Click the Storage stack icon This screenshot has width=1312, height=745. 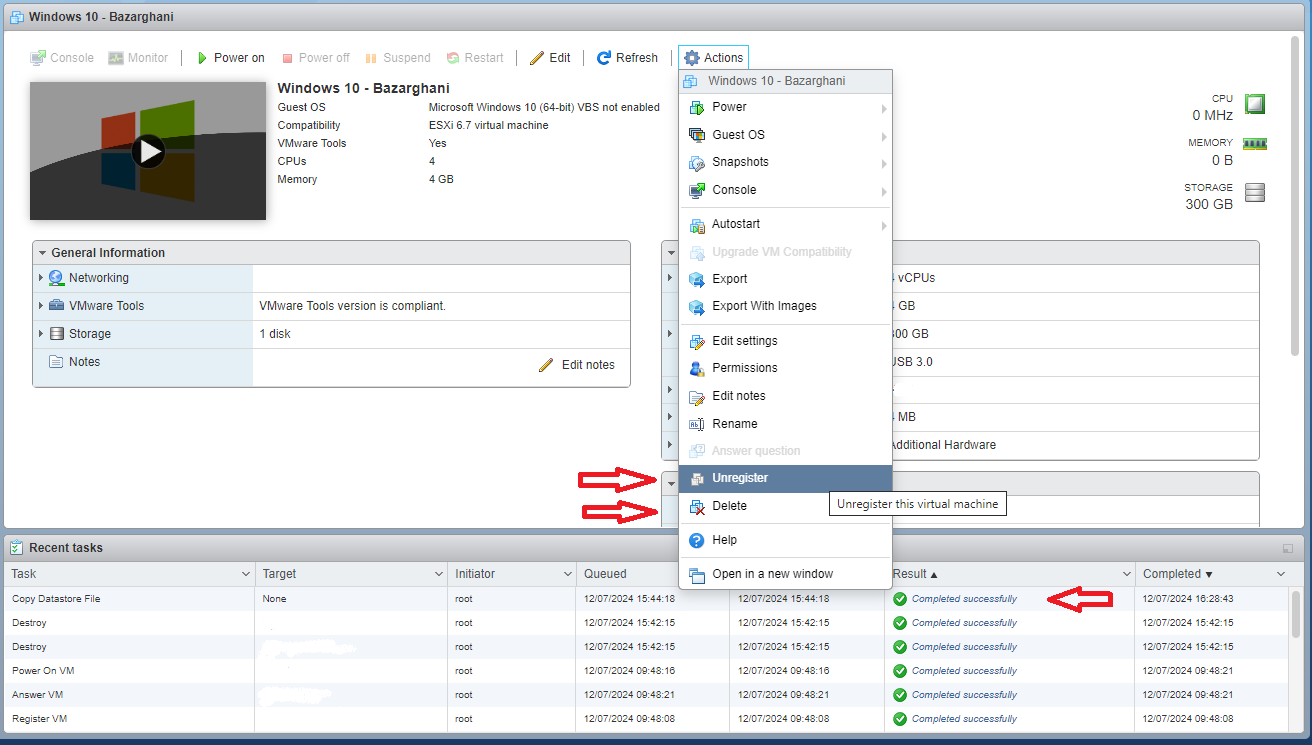1255,192
